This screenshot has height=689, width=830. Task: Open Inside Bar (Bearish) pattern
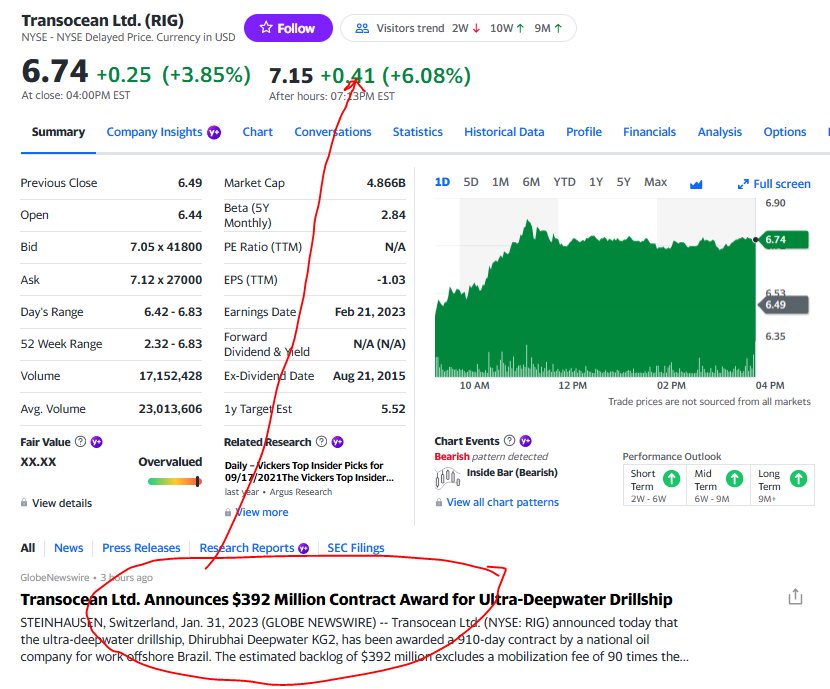pos(512,473)
